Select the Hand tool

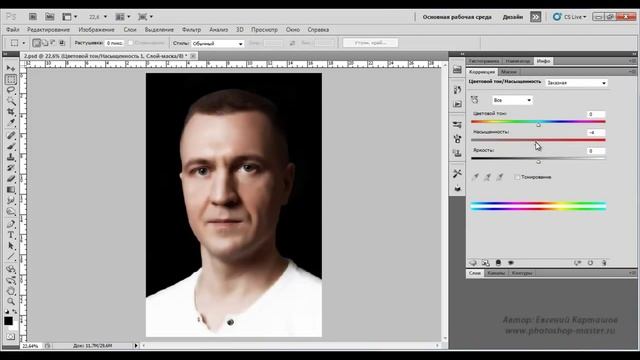[x=11, y=291]
